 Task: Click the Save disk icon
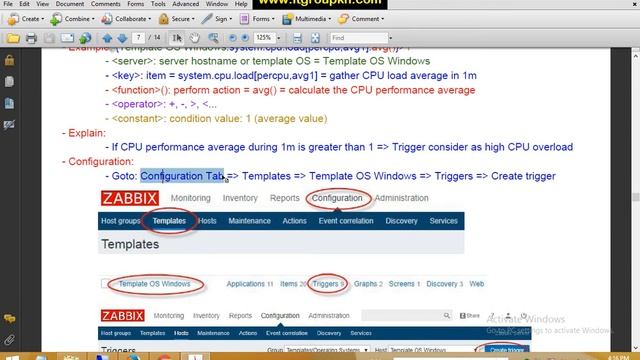pyautogui.click(x=49, y=38)
